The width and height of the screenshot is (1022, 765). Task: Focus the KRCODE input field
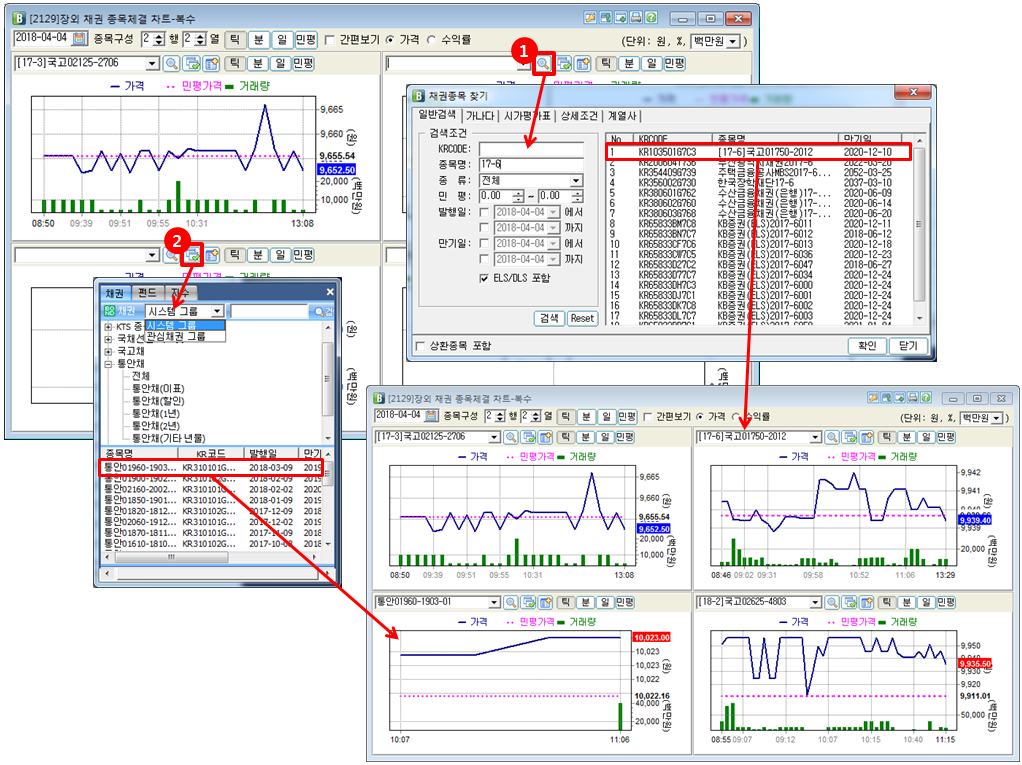[x=531, y=149]
